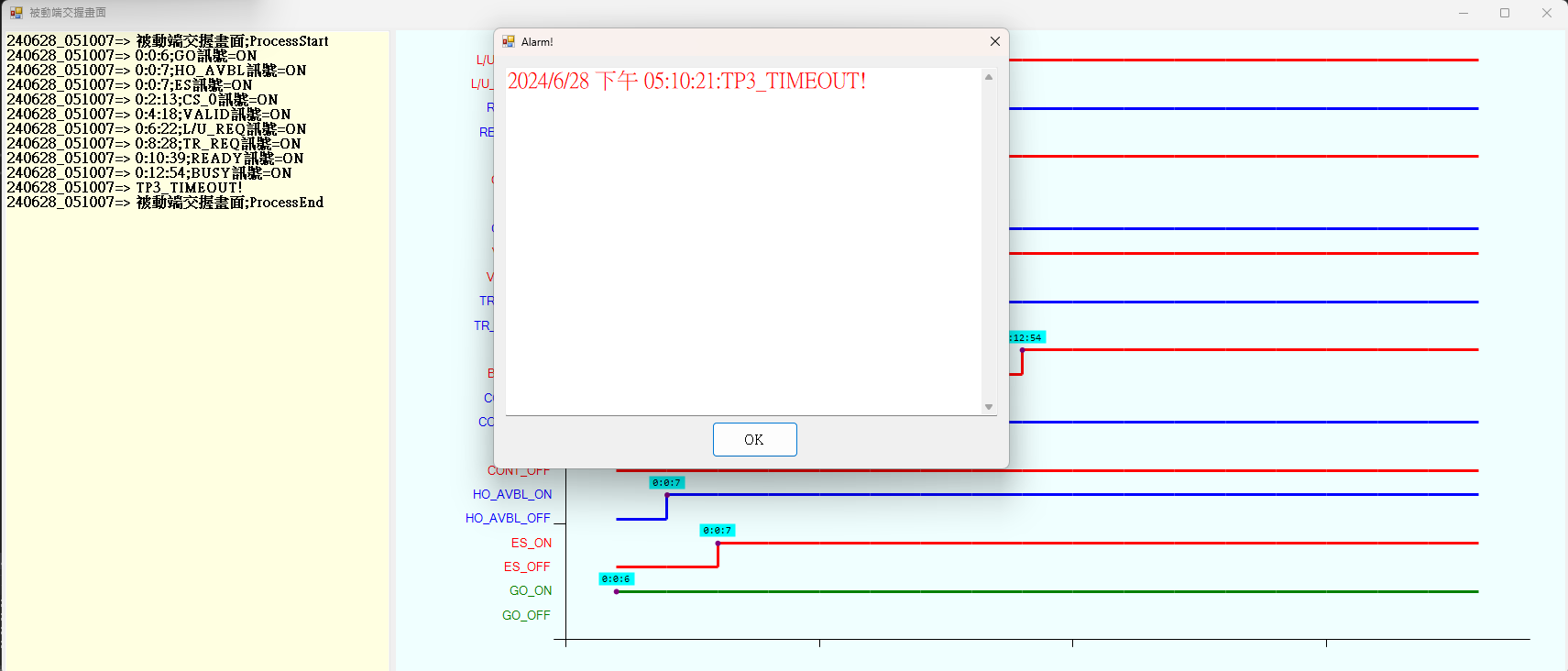Viewport: 1568px width, 671px height.
Task: Click the HO_AVBL_ON signal label
Action: [512, 494]
